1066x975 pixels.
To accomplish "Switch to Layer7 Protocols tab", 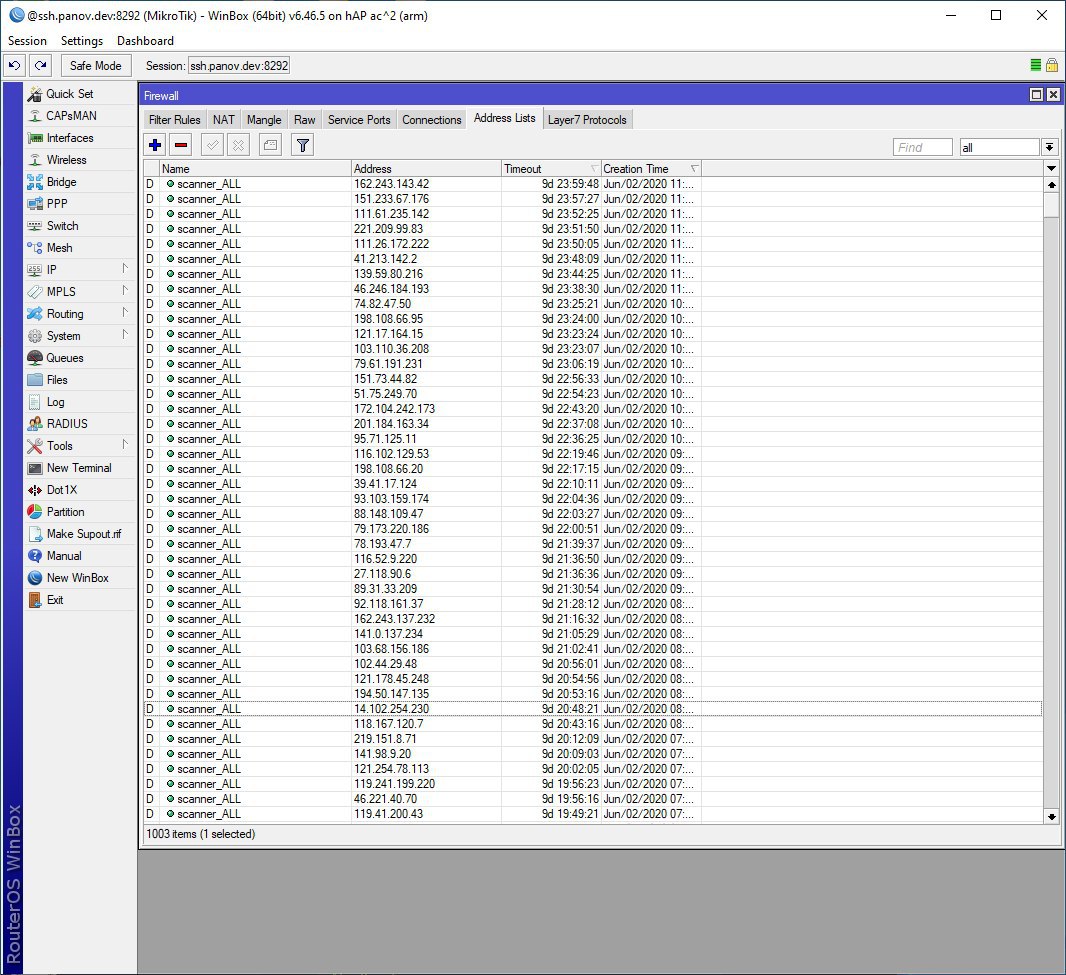I will click(x=587, y=120).
